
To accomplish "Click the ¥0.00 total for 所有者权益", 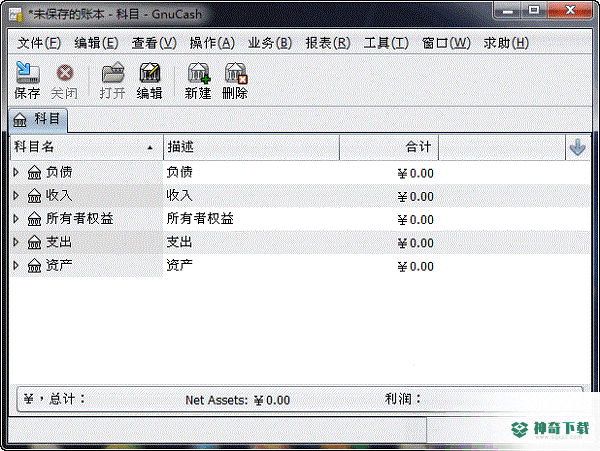I will click(416, 220).
